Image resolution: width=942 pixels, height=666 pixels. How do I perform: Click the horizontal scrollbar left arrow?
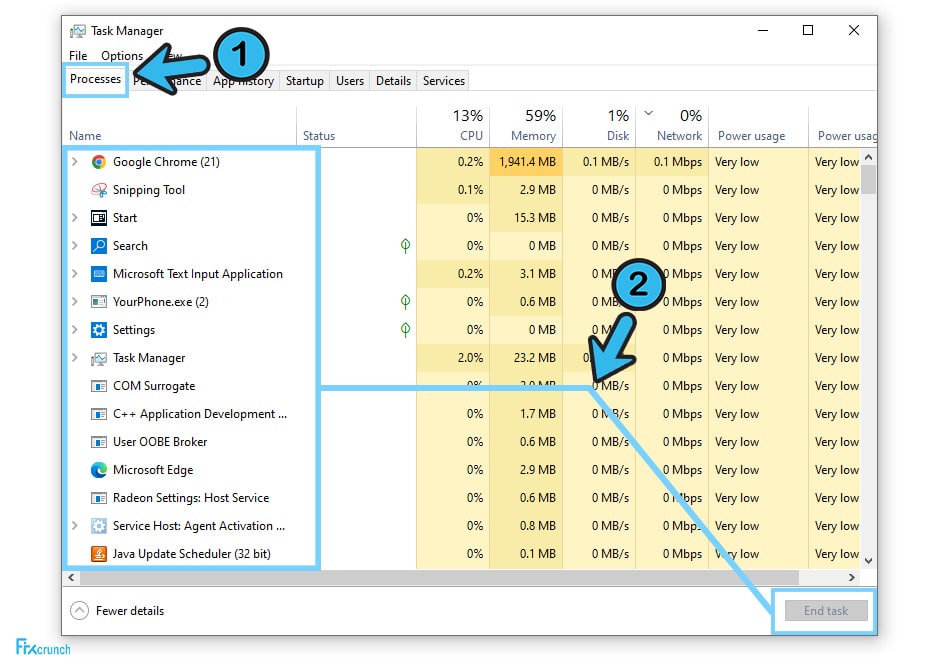[71, 578]
